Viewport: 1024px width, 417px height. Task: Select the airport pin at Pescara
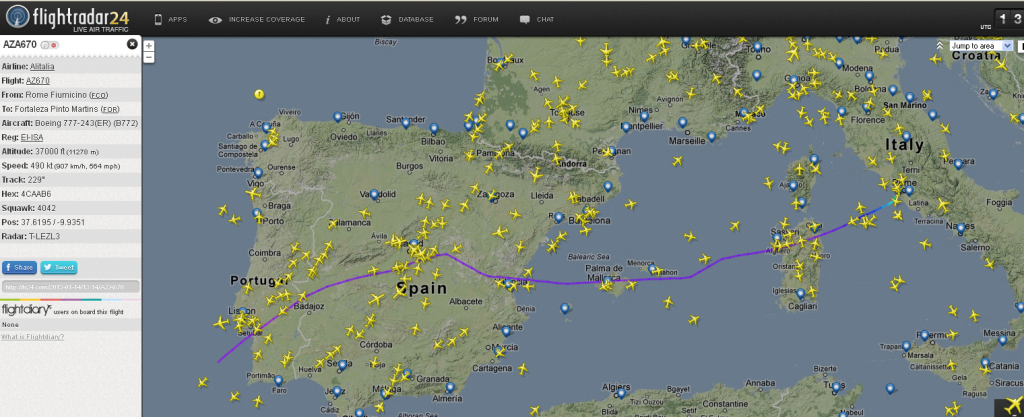click(x=958, y=164)
